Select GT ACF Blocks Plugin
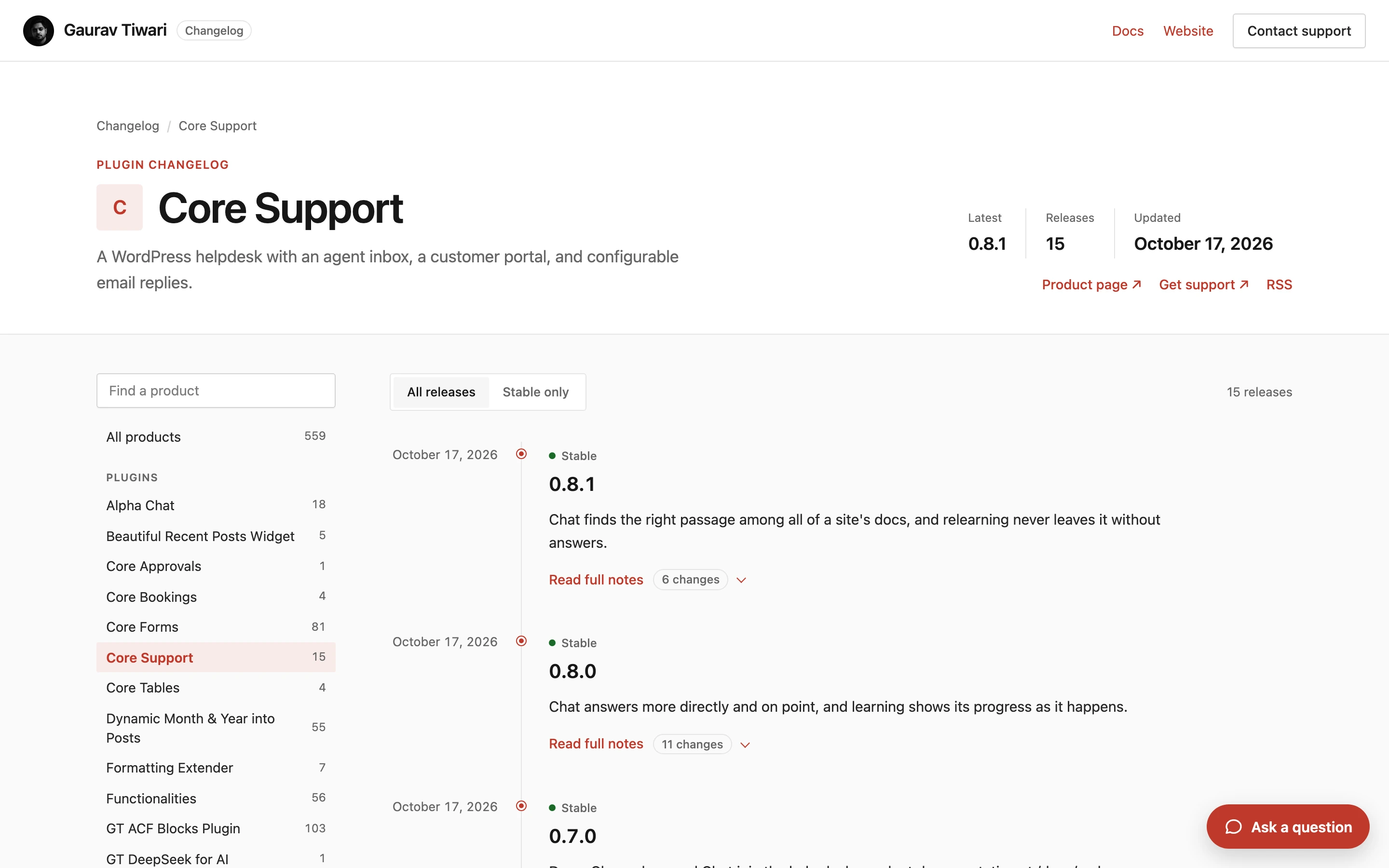 click(216, 828)
